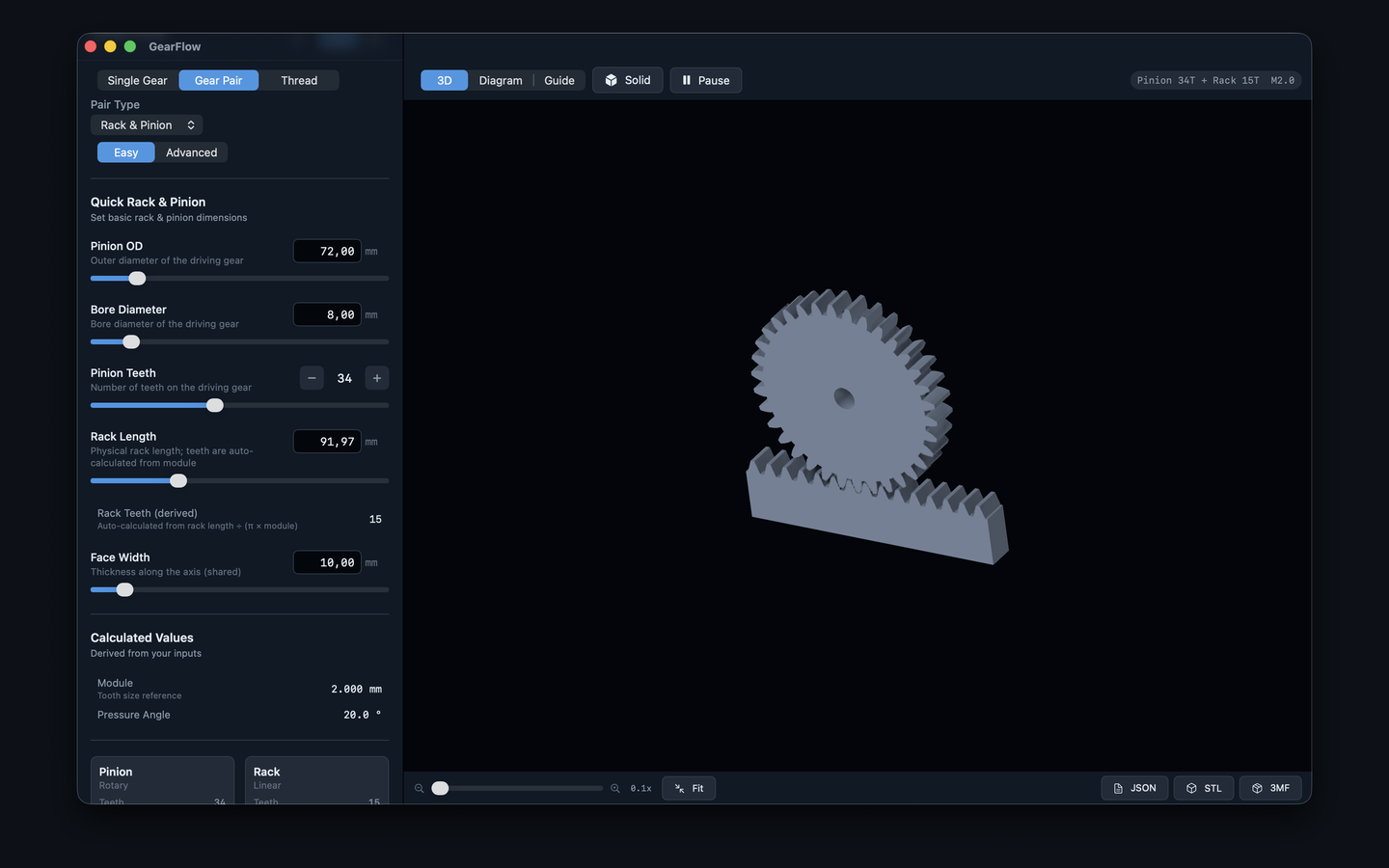
Task: Fit the model to view
Action: click(689, 788)
